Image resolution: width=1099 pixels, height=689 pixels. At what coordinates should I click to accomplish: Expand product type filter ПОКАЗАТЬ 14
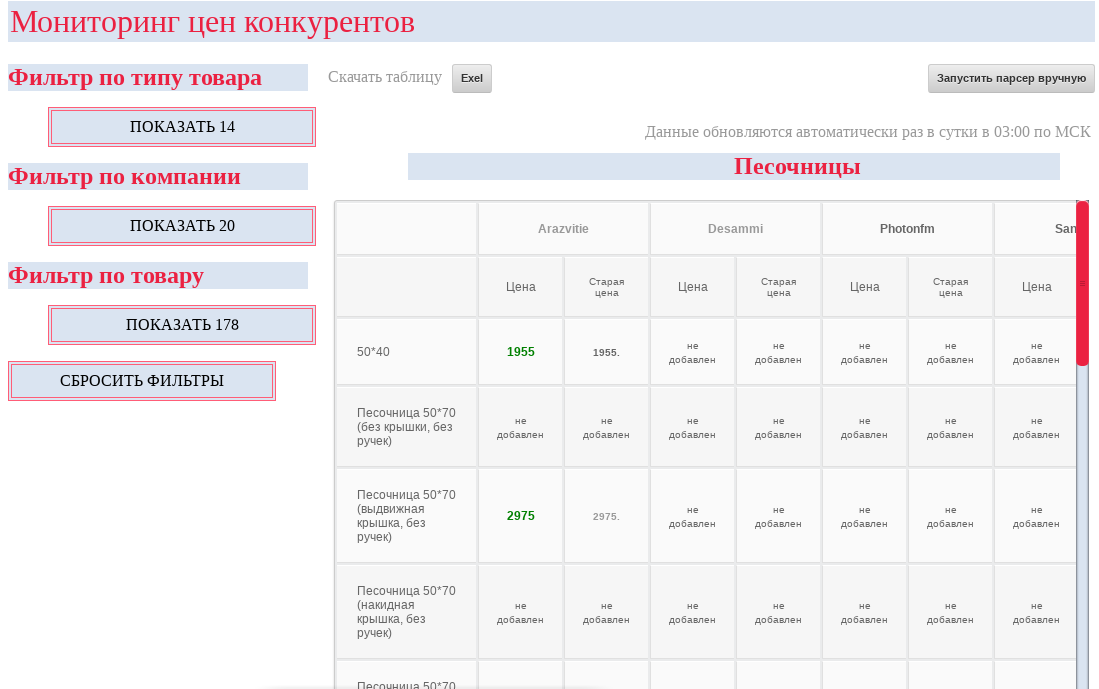182,127
